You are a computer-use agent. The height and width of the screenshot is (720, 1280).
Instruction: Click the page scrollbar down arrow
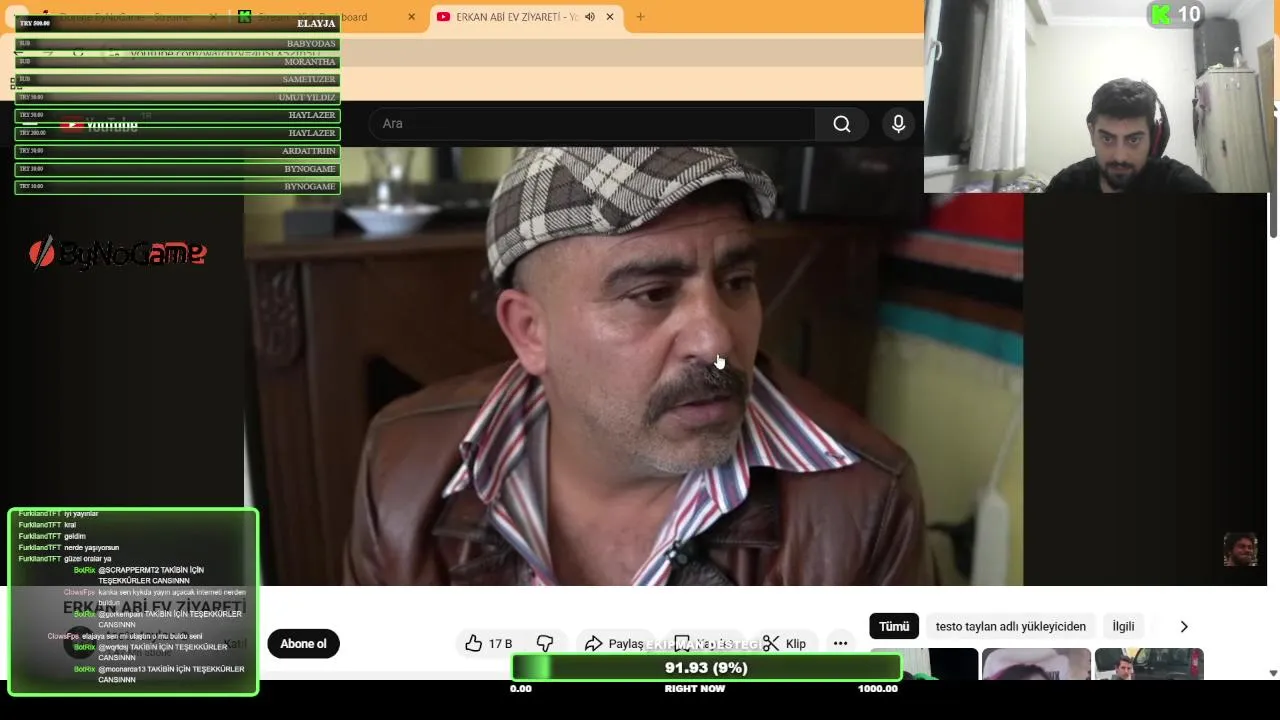coord(1273,673)
